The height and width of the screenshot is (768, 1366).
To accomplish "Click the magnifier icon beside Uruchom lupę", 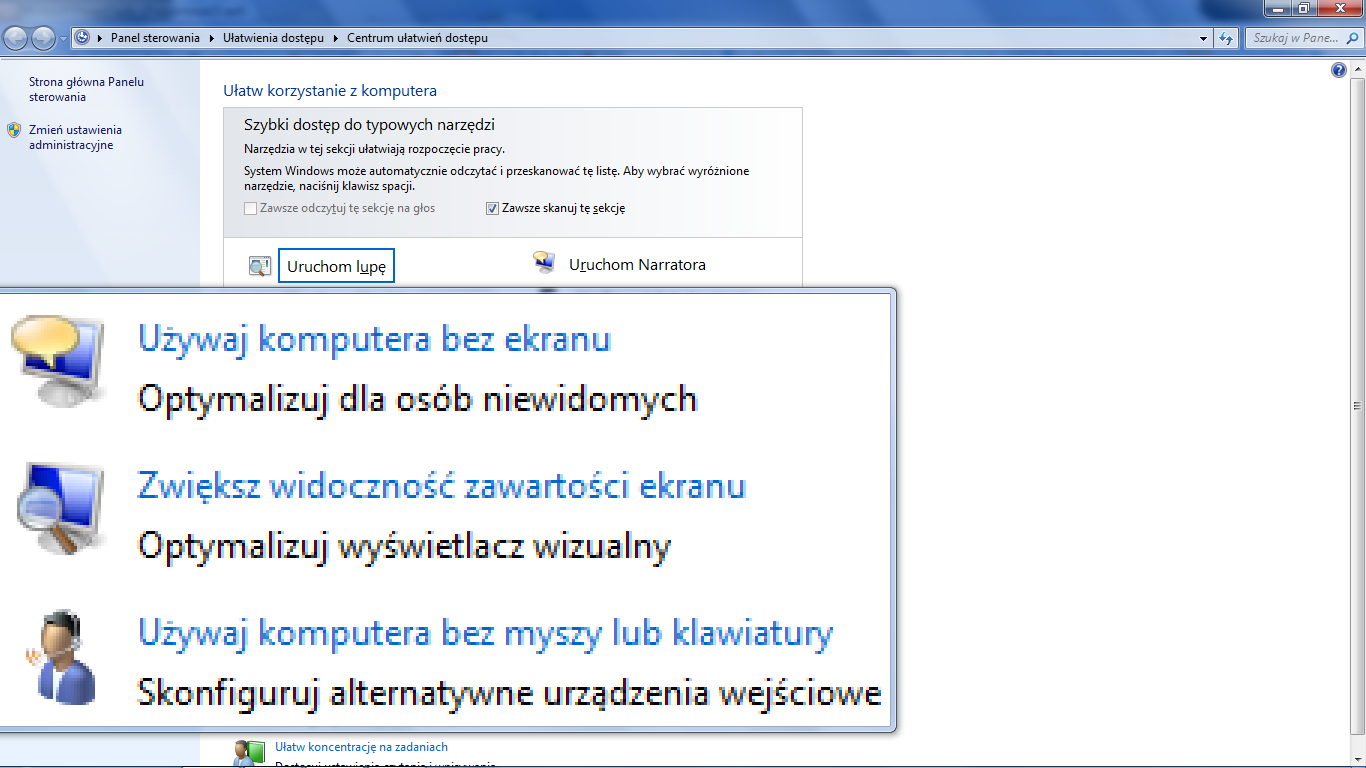I will point(260,266).
